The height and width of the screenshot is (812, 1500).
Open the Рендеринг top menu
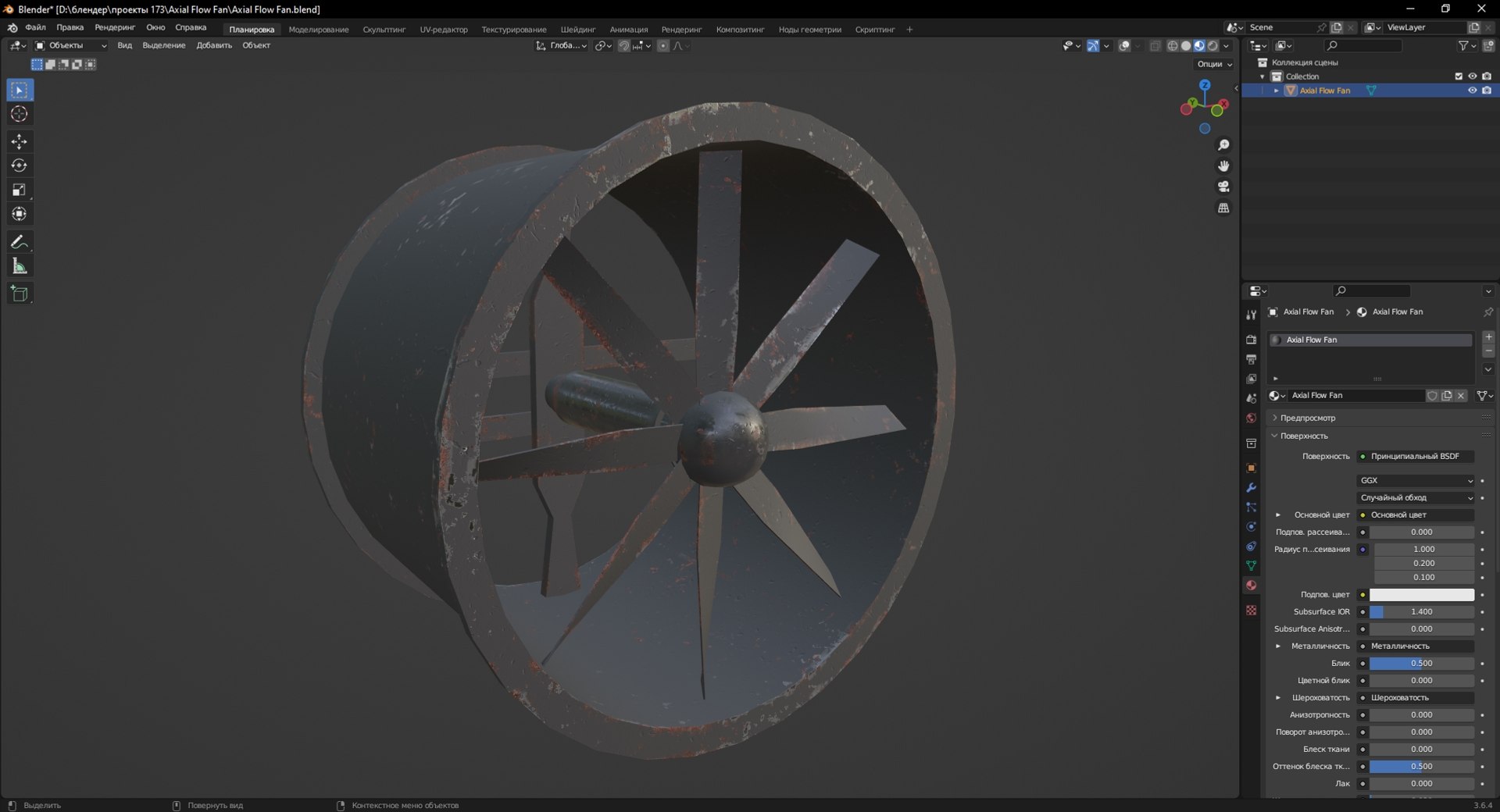pyautogui.click(x=115, y=27)
